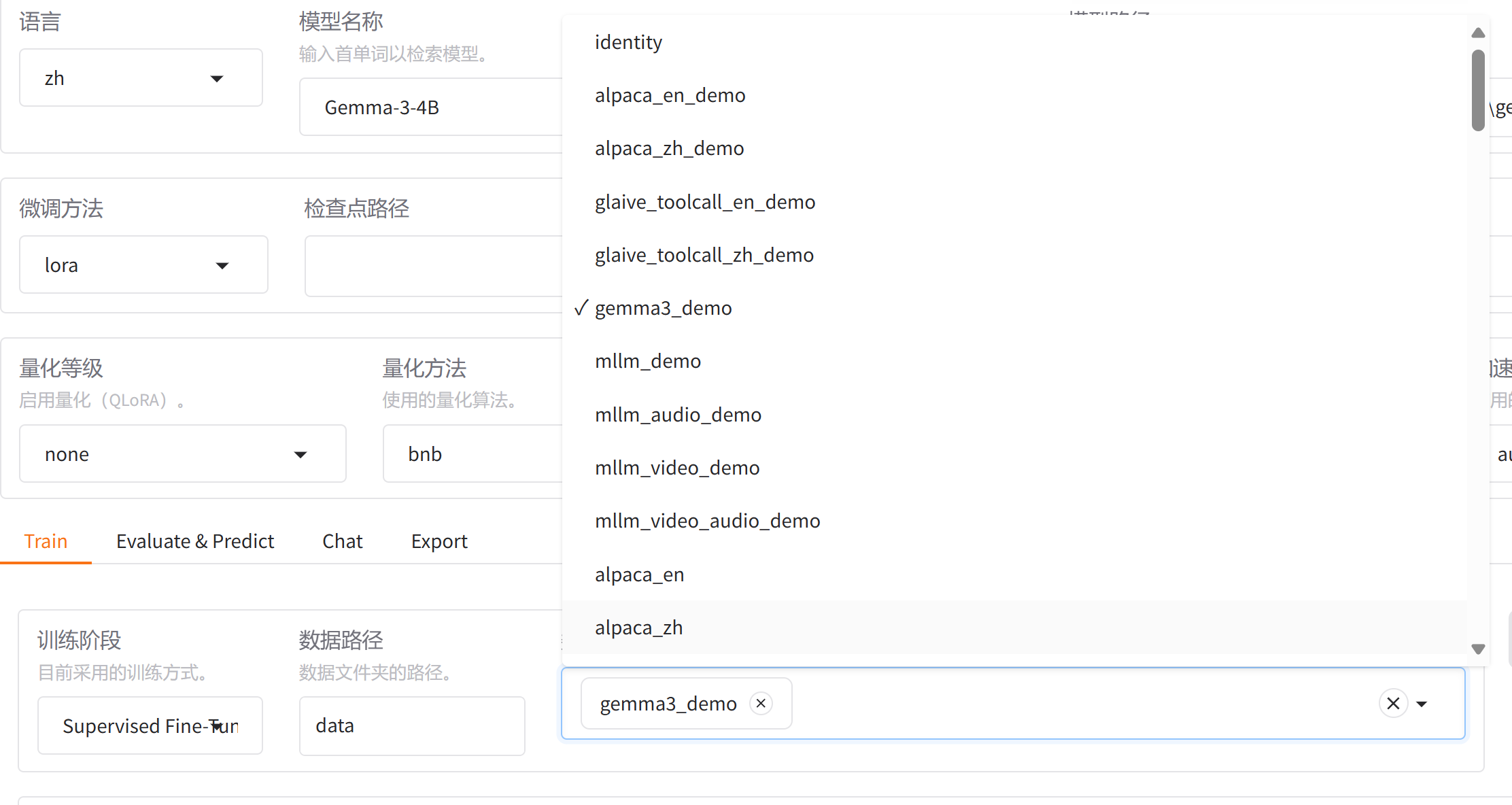
Task: Click the scrollbar up arrow in the dataset list
Action: pos(1478,33)
